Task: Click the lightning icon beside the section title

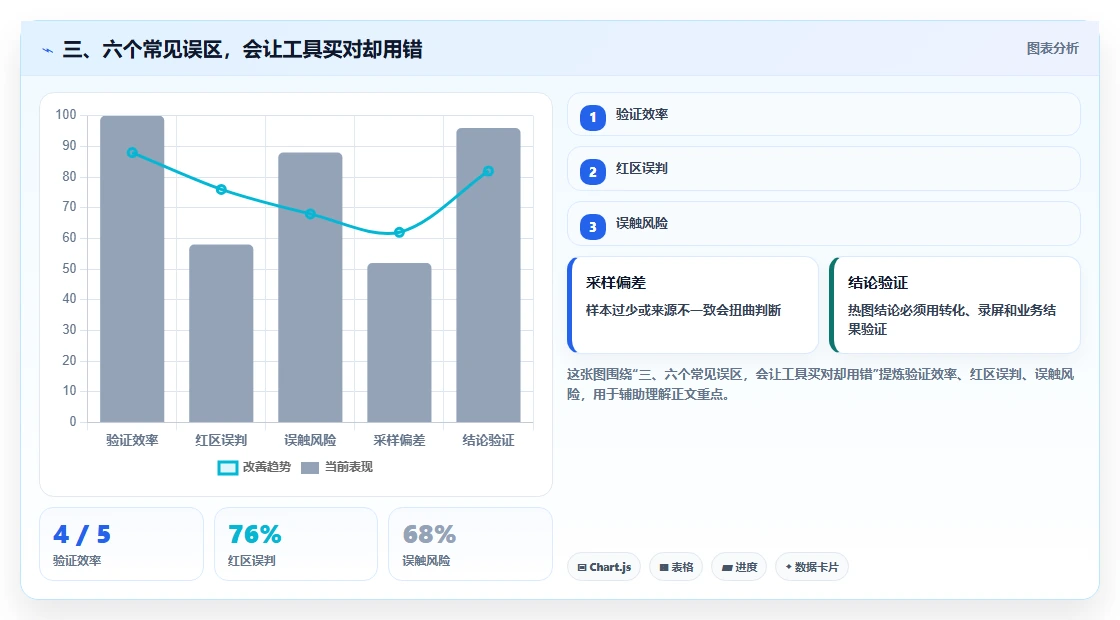Action: (48, 50)
